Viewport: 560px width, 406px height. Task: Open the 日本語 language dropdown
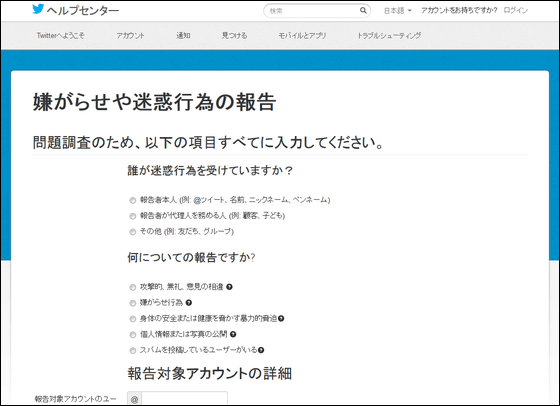click(398, 11)
